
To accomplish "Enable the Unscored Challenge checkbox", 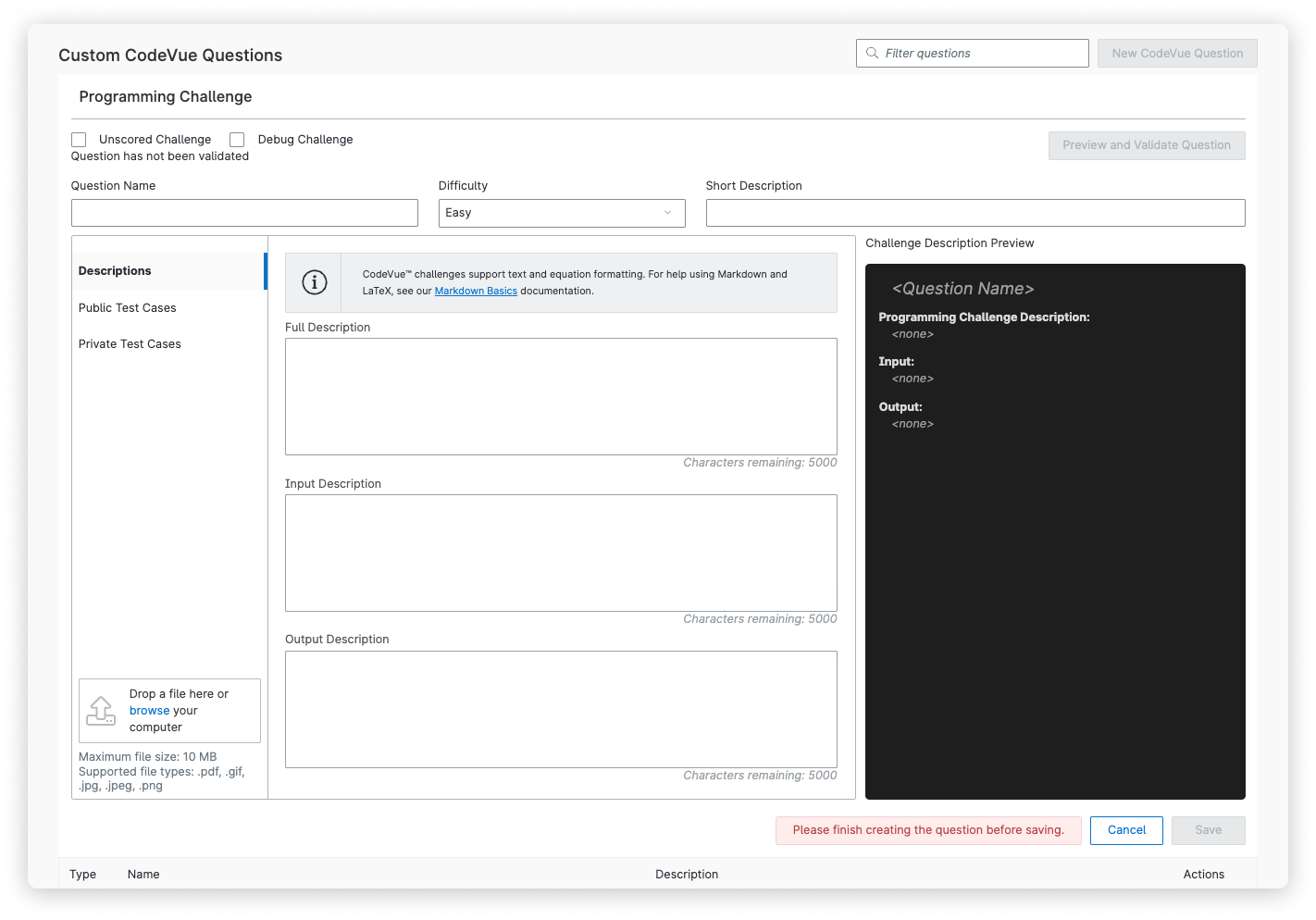I will tap(79, 140).
